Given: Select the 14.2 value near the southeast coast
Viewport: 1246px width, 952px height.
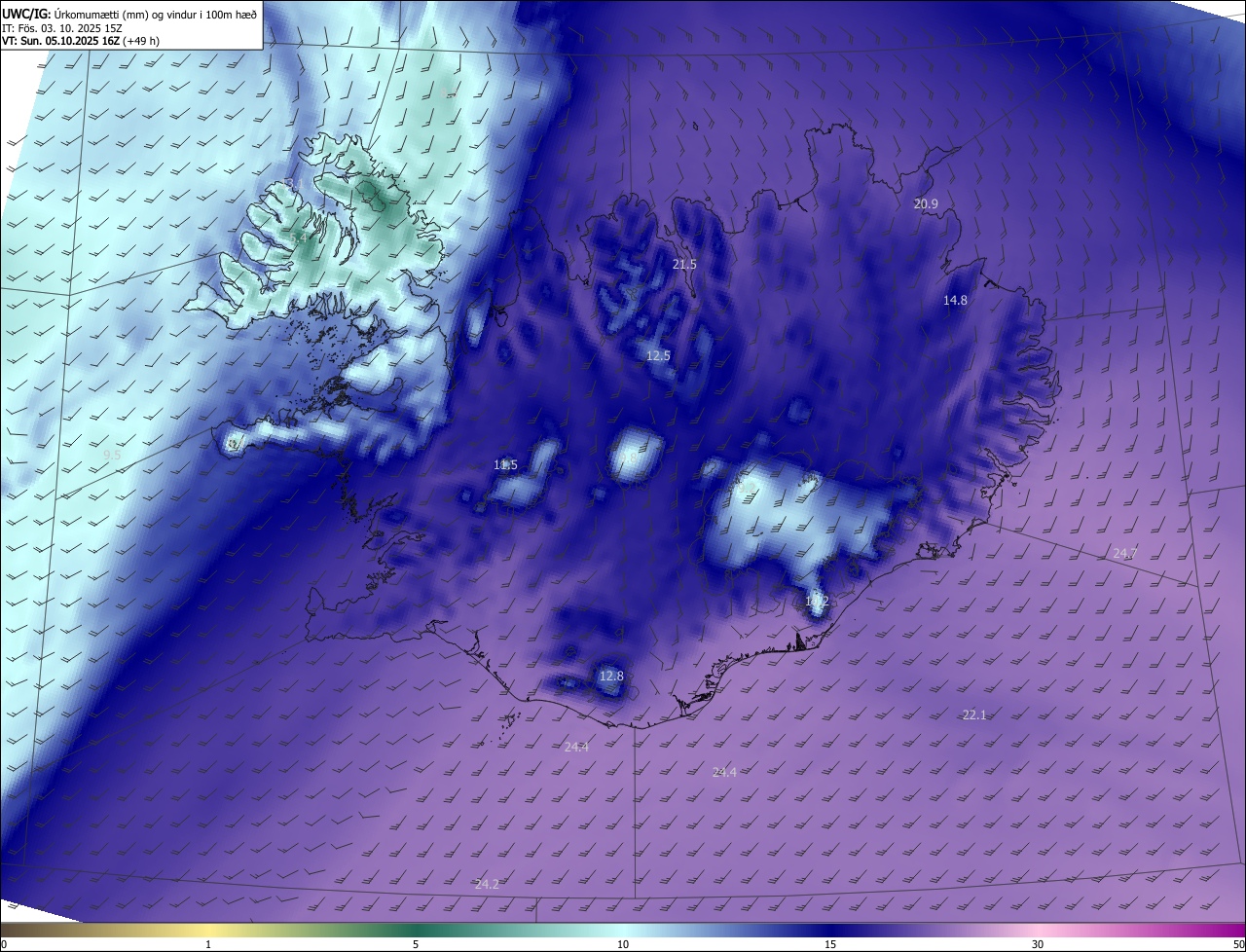Looking at the screenshot, I should pos(817,602).
